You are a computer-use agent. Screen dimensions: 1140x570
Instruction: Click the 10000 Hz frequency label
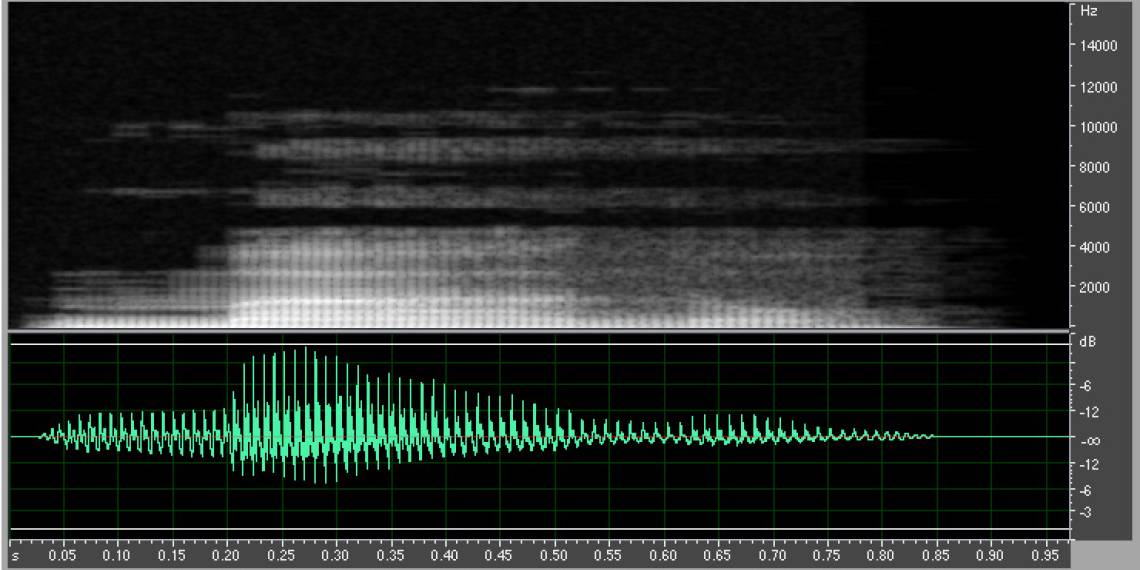[1097, 127]
